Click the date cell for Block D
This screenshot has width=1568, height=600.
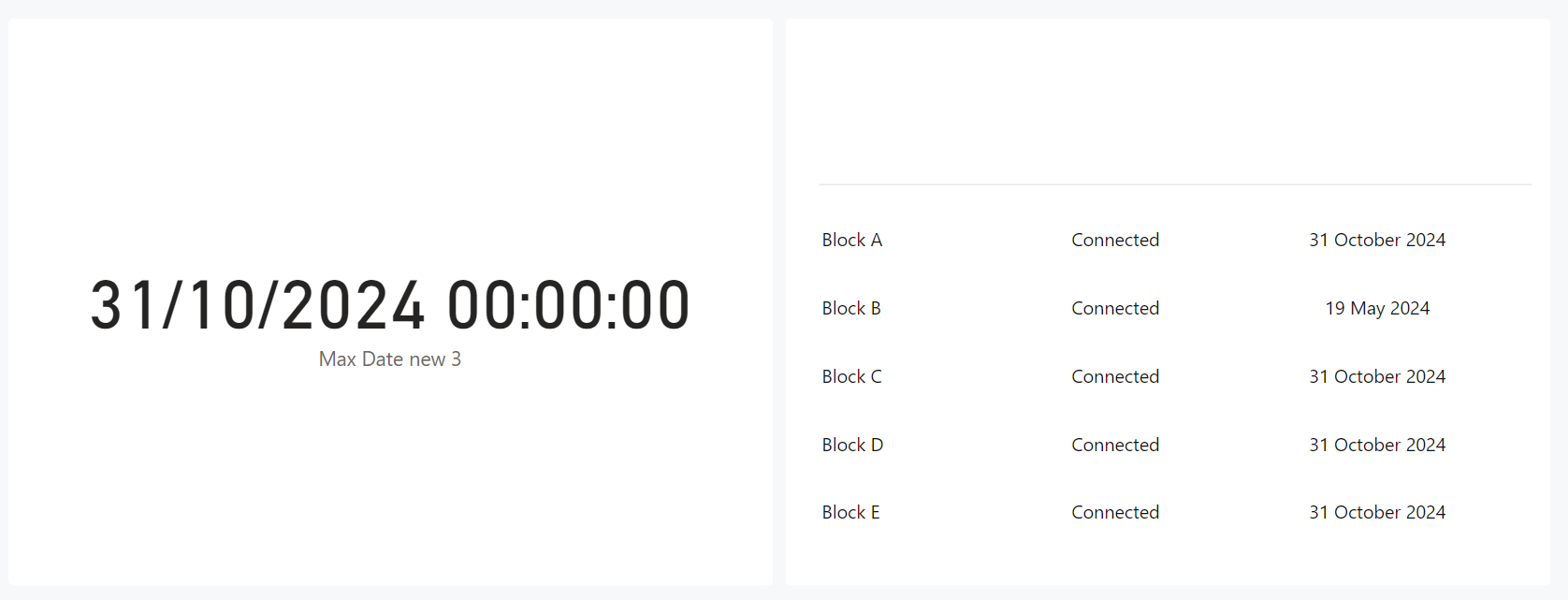coord(1377,445)
